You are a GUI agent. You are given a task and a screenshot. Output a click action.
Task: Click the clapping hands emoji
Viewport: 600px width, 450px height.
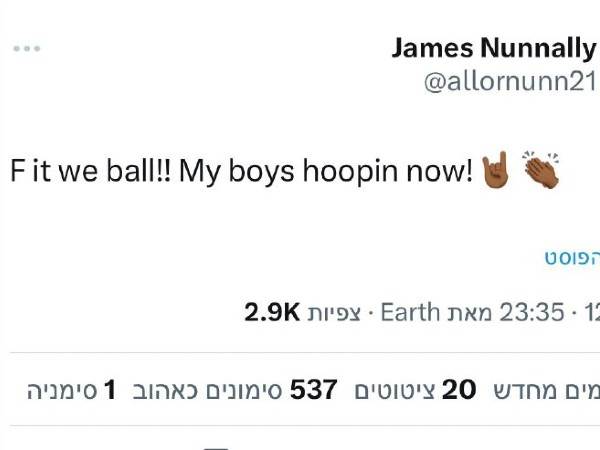[541, 171]
